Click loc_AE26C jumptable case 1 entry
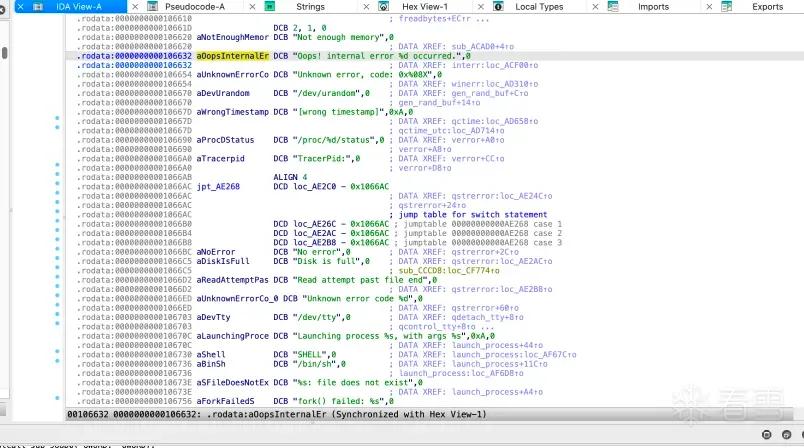Viewport: 804px width, 448px height. click(314, 224)
